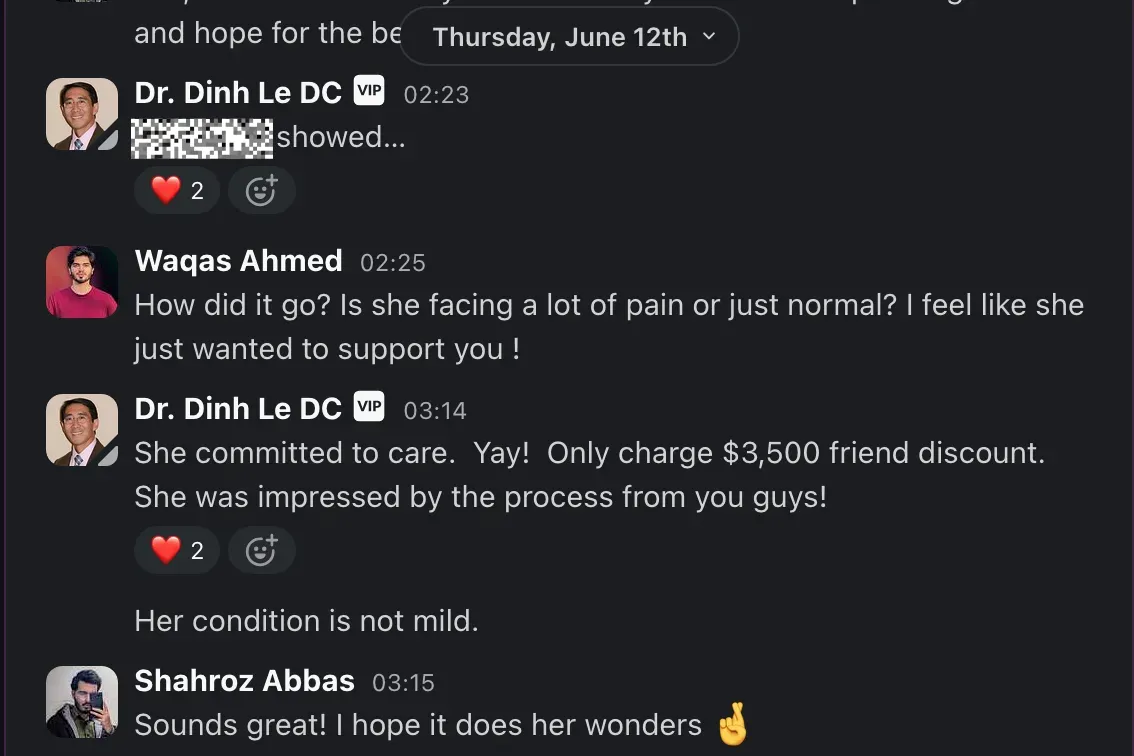Click the Dr. Dinh Le DC name on the 03:14 message
Screen dimensions: 1134x756
point(238,409)
